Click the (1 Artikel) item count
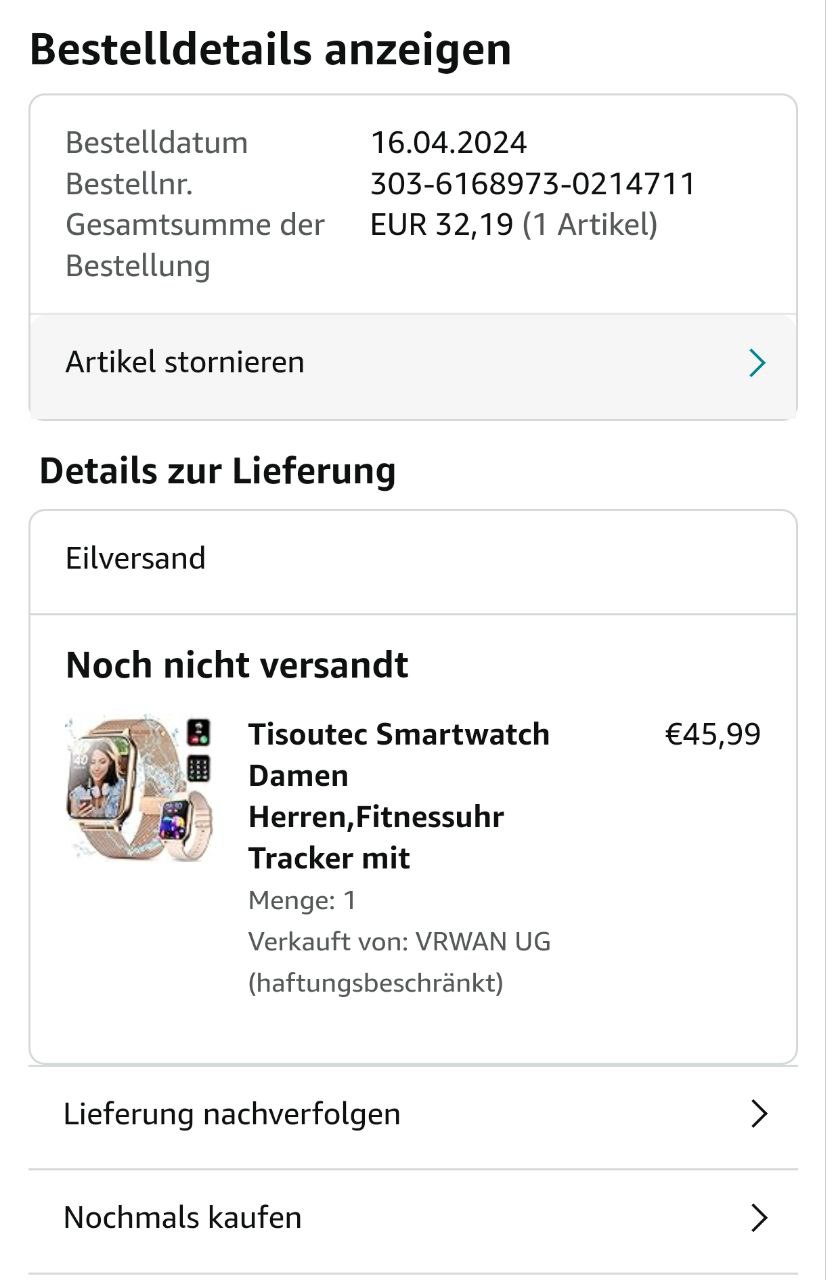This screenshot has width=826, height=1280. 590,225
